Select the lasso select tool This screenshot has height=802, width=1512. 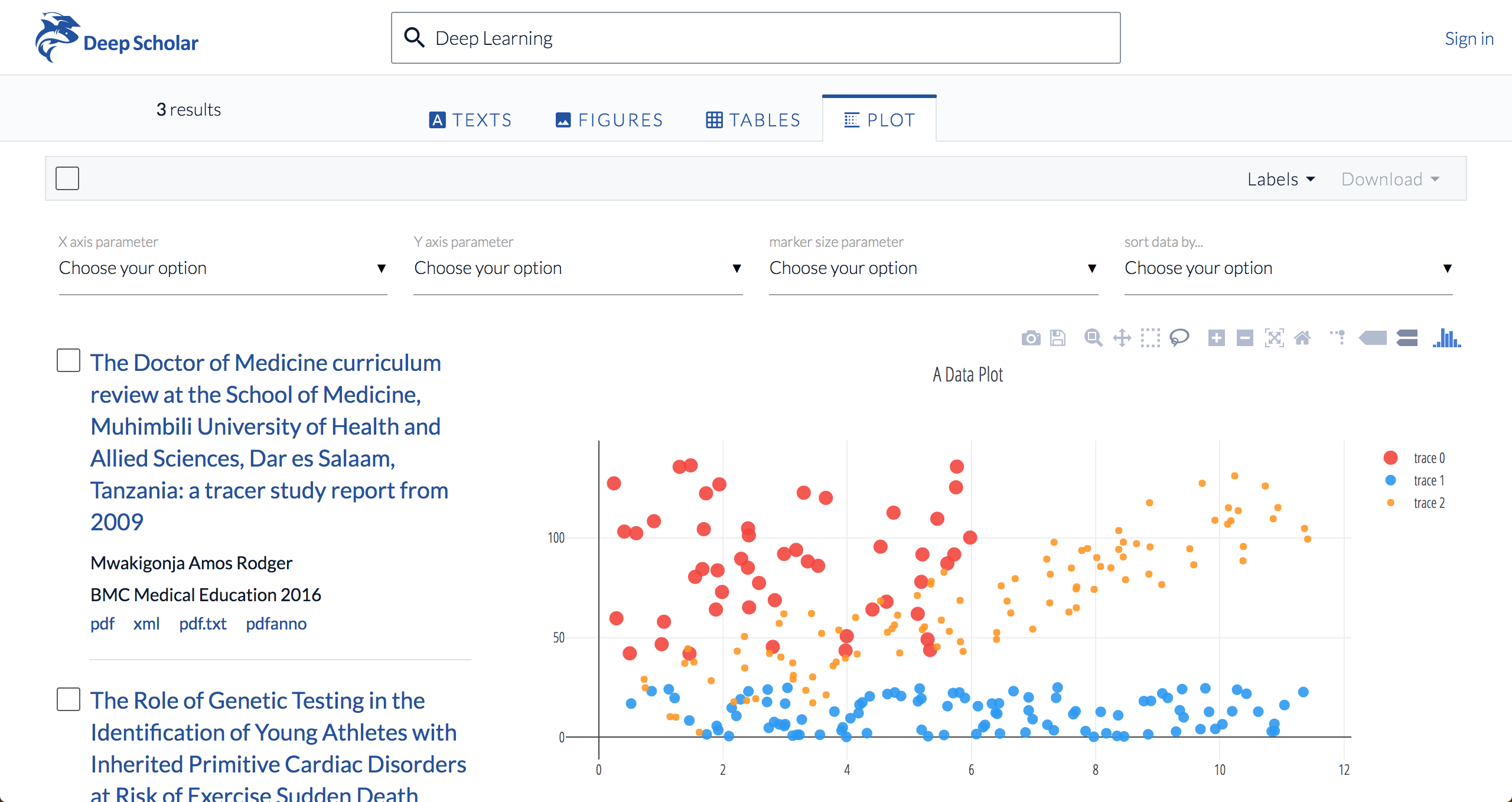point(1179,338)
